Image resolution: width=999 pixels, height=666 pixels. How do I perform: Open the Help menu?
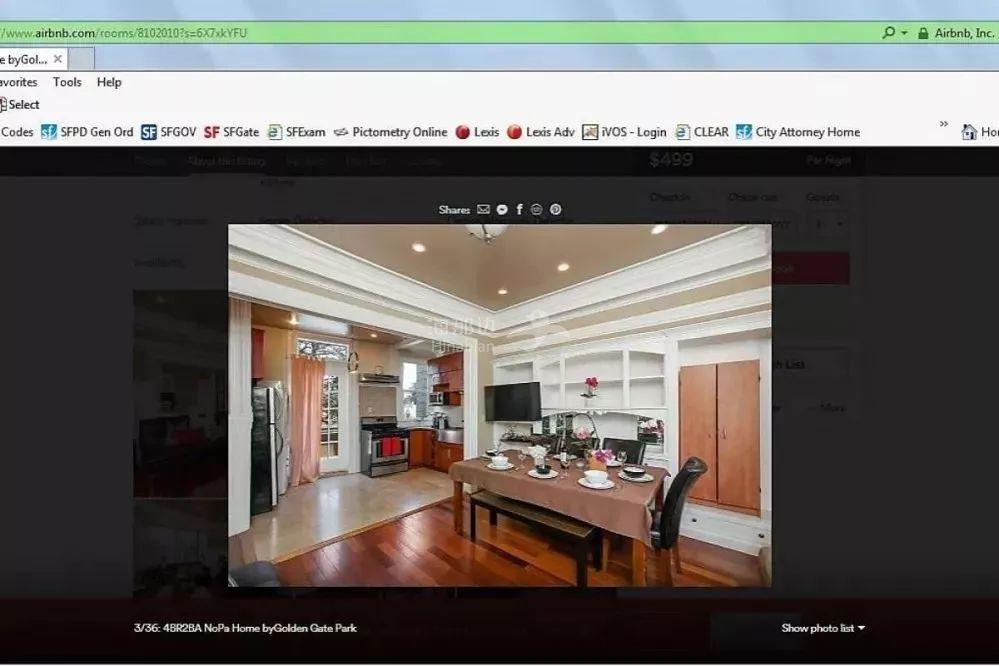pos(109,82)
